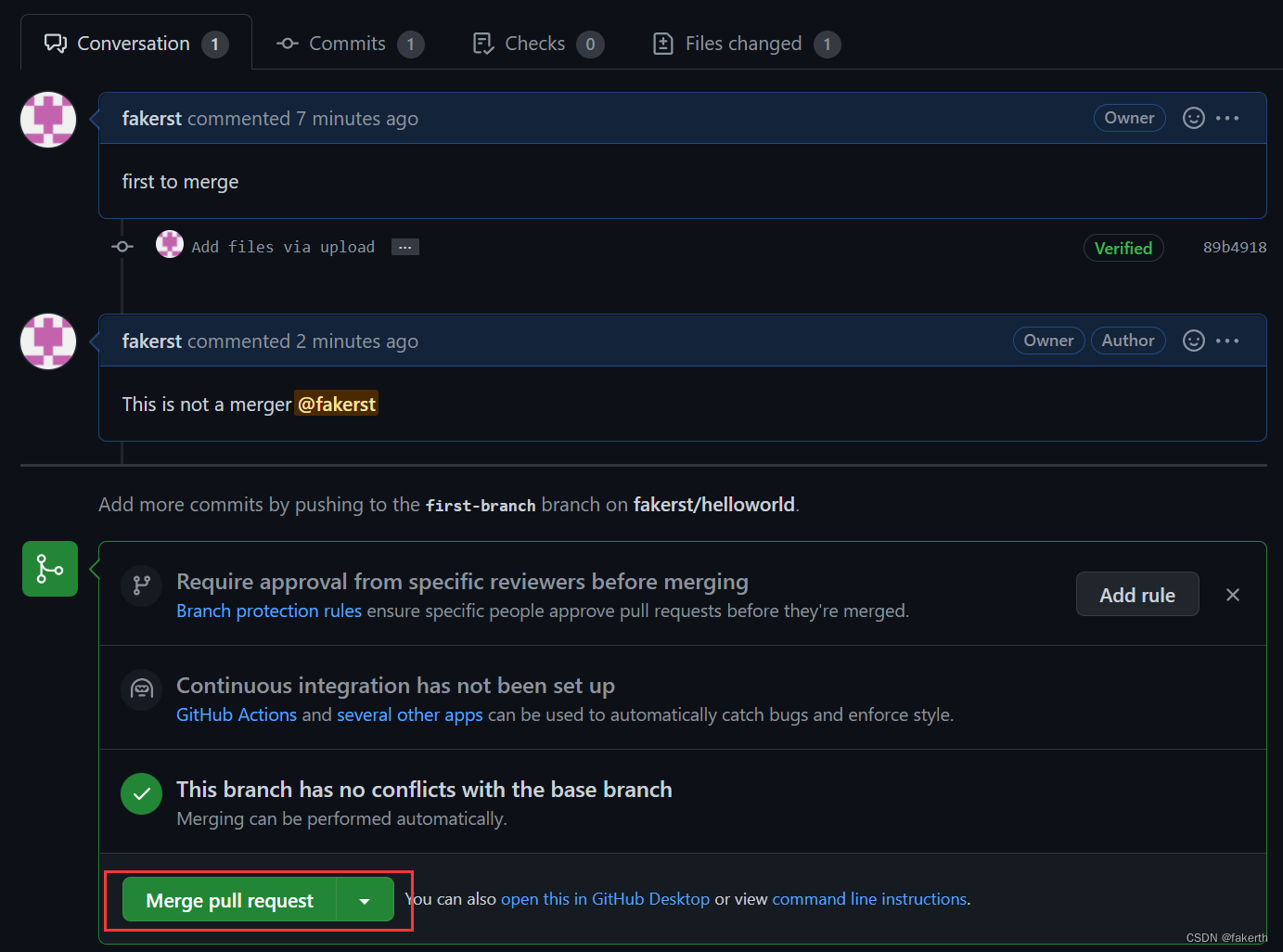Open commit hash 89b4918
The height and width of the screenshot is (952, 1283).
tap(1235, 247)
